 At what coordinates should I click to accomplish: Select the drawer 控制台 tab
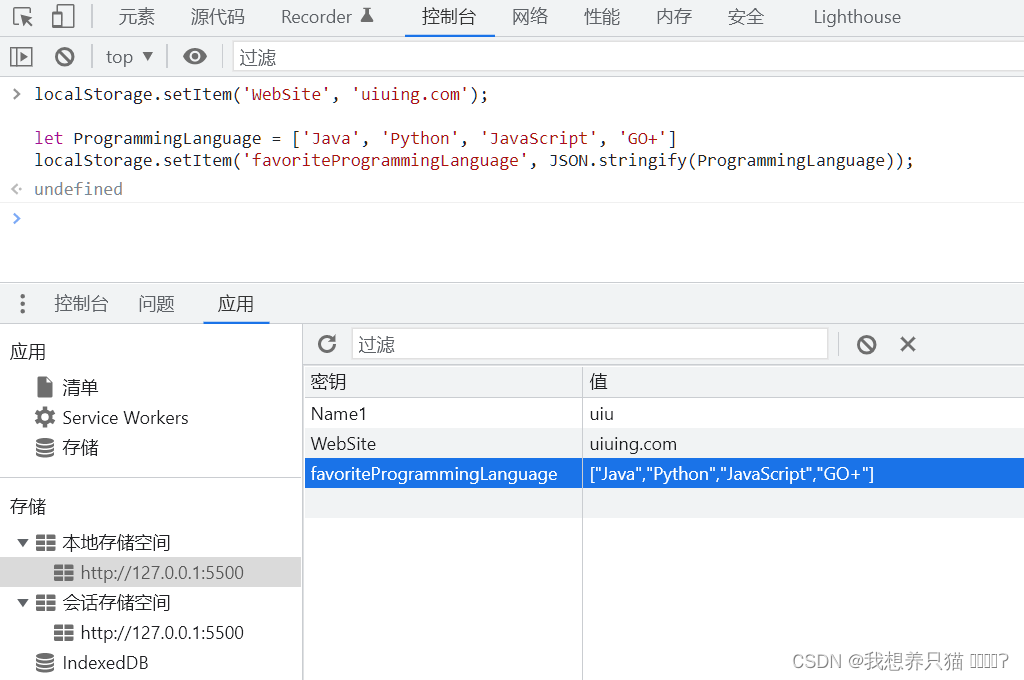click(x=81, y=304)
